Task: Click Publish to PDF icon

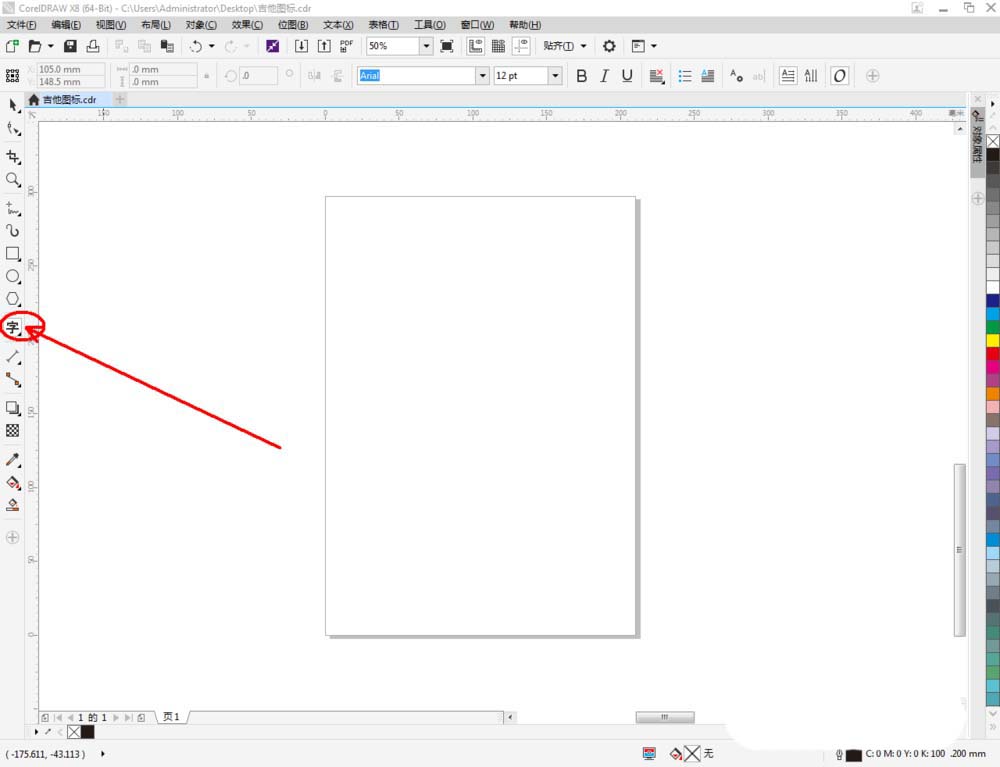Action: pyautogui.click(x=346, y=46)
